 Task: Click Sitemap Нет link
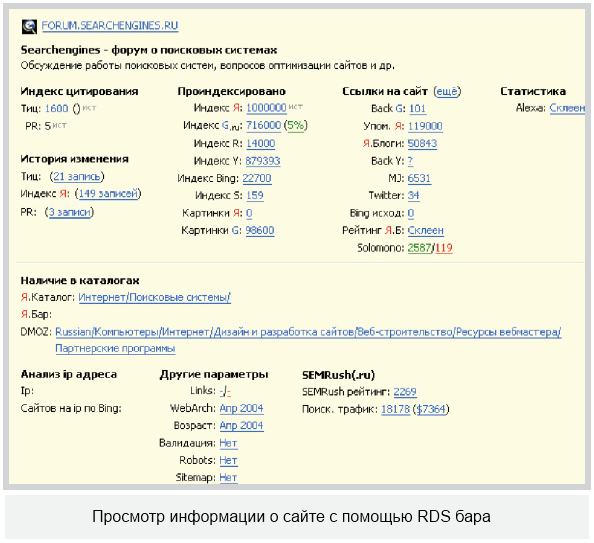[x=228, y=477]
